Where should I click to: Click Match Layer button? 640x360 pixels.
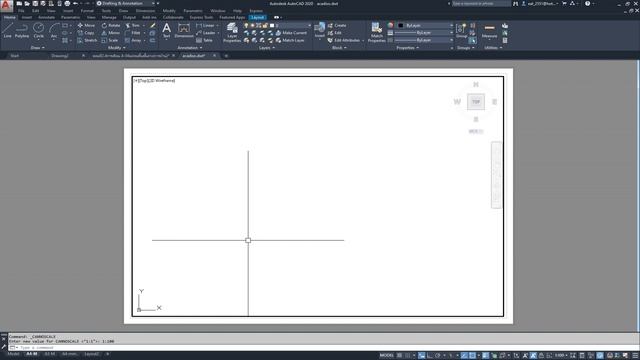coord(290,40)
